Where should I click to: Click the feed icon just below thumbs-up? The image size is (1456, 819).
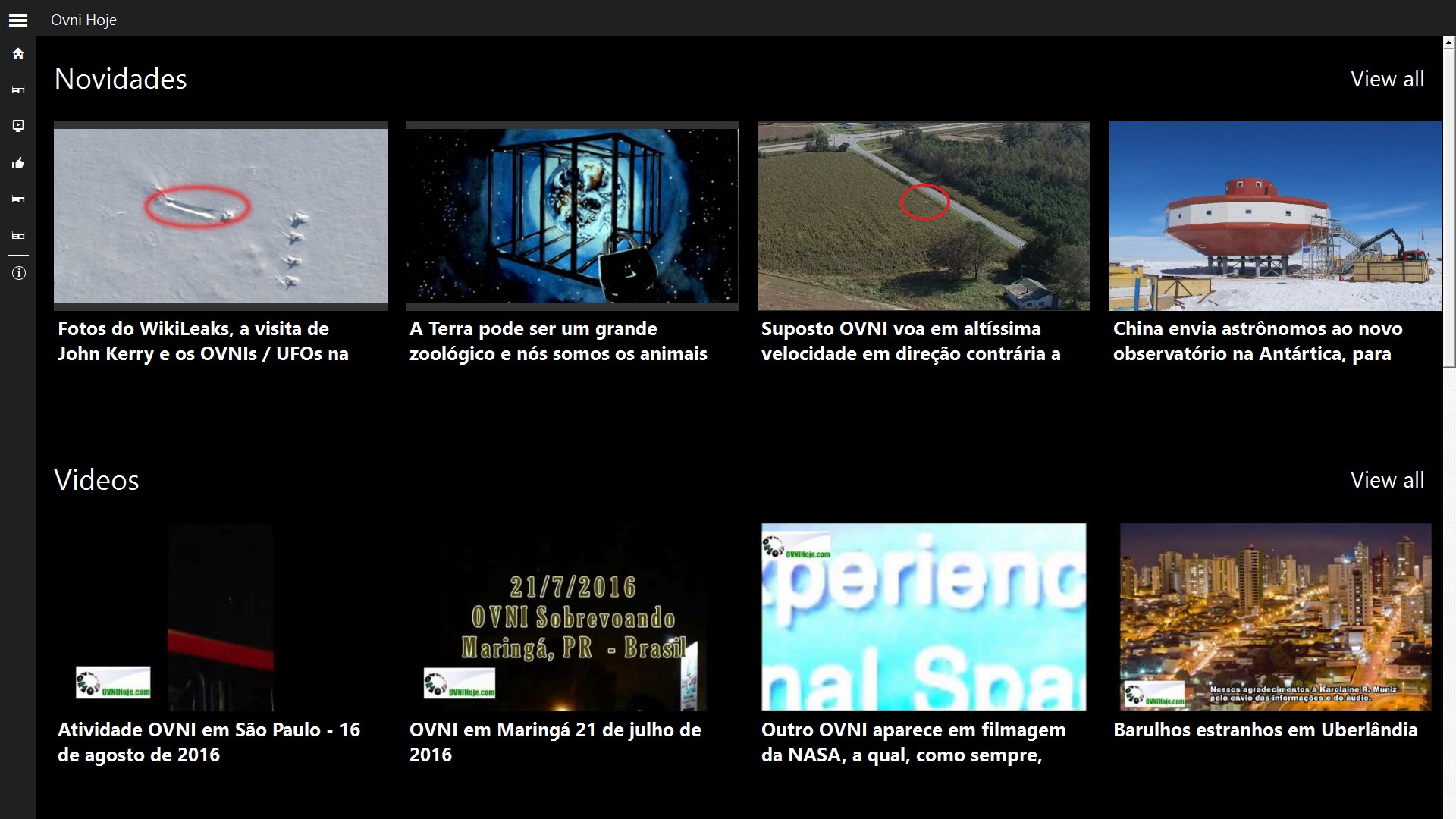click(18, 199)
